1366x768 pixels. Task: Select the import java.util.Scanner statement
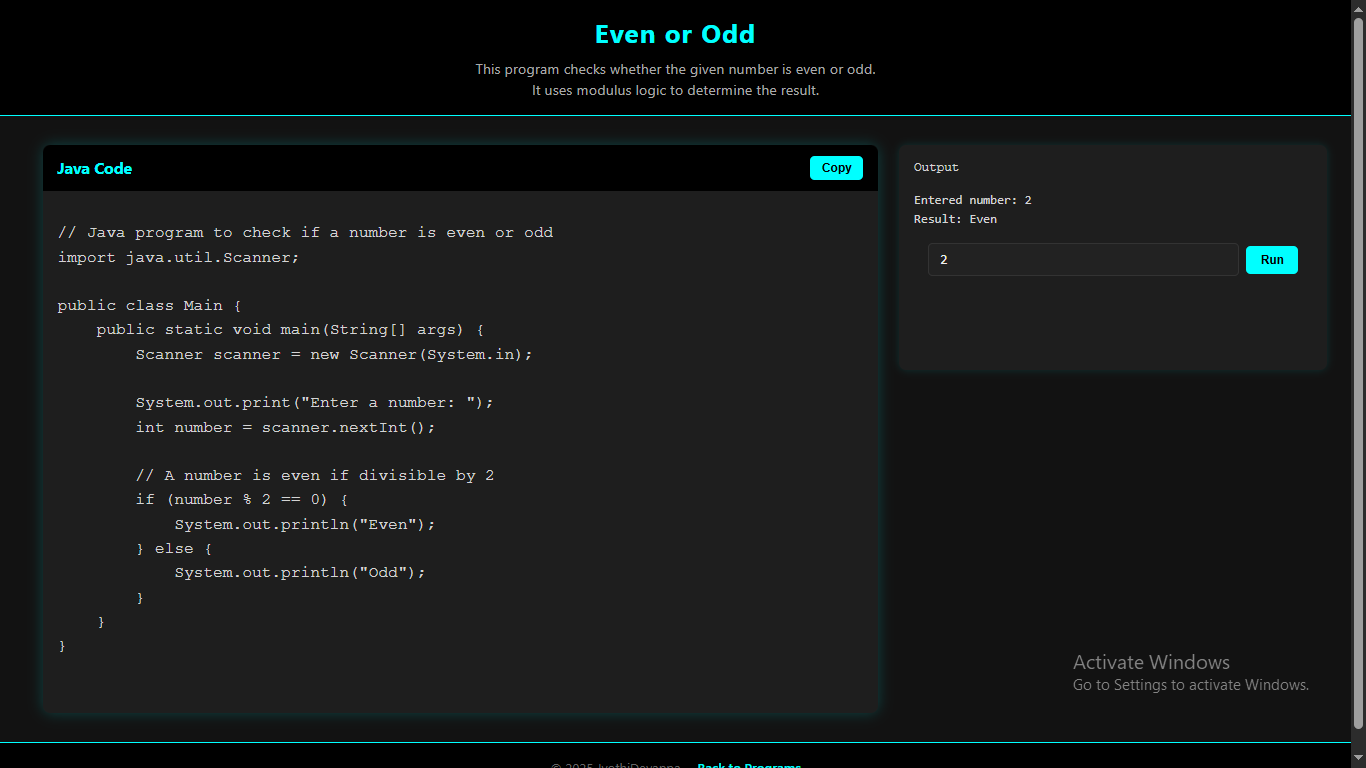click(x=178, y=257)
